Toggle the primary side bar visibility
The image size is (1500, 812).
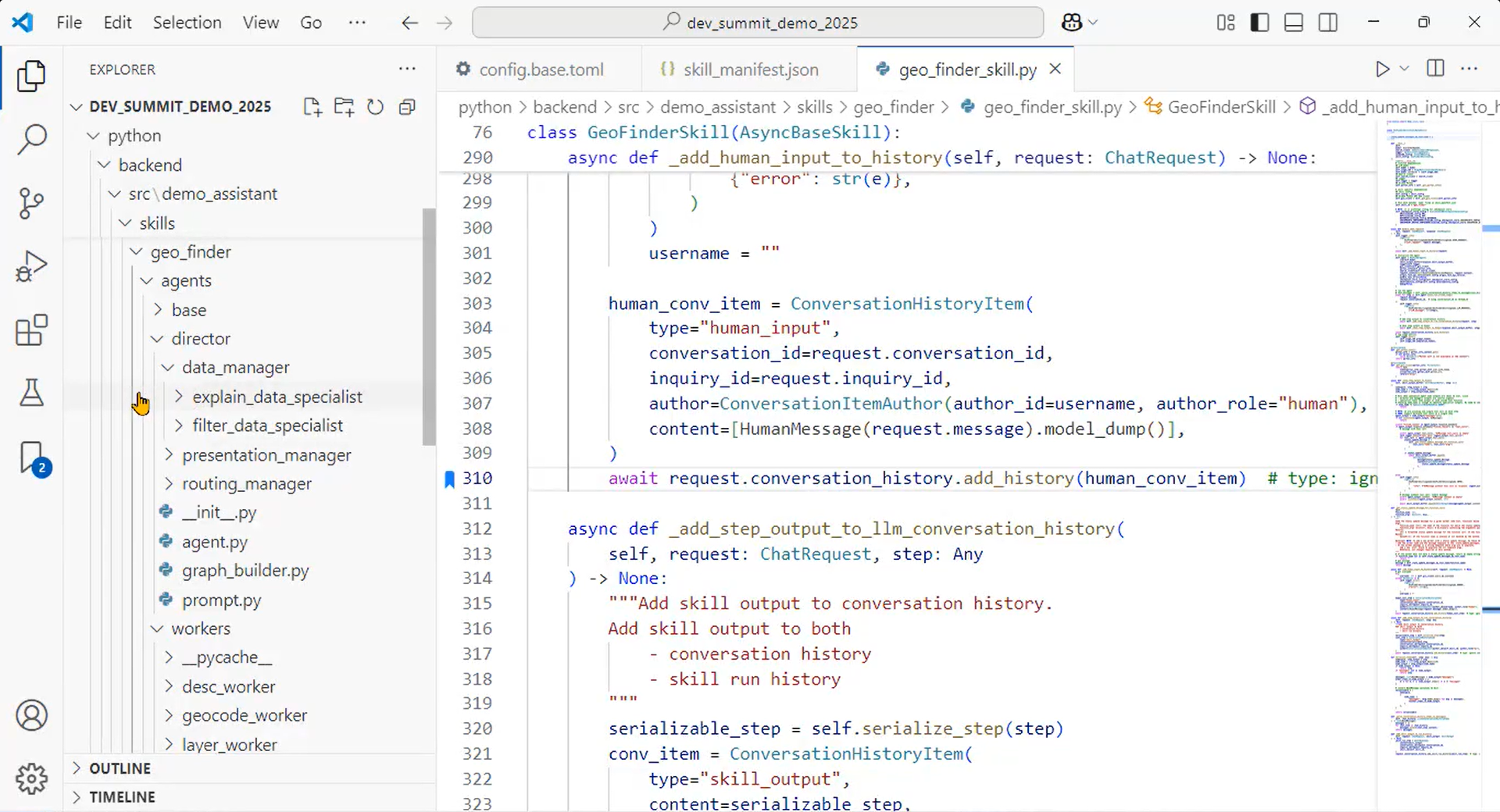[1259, 23]
